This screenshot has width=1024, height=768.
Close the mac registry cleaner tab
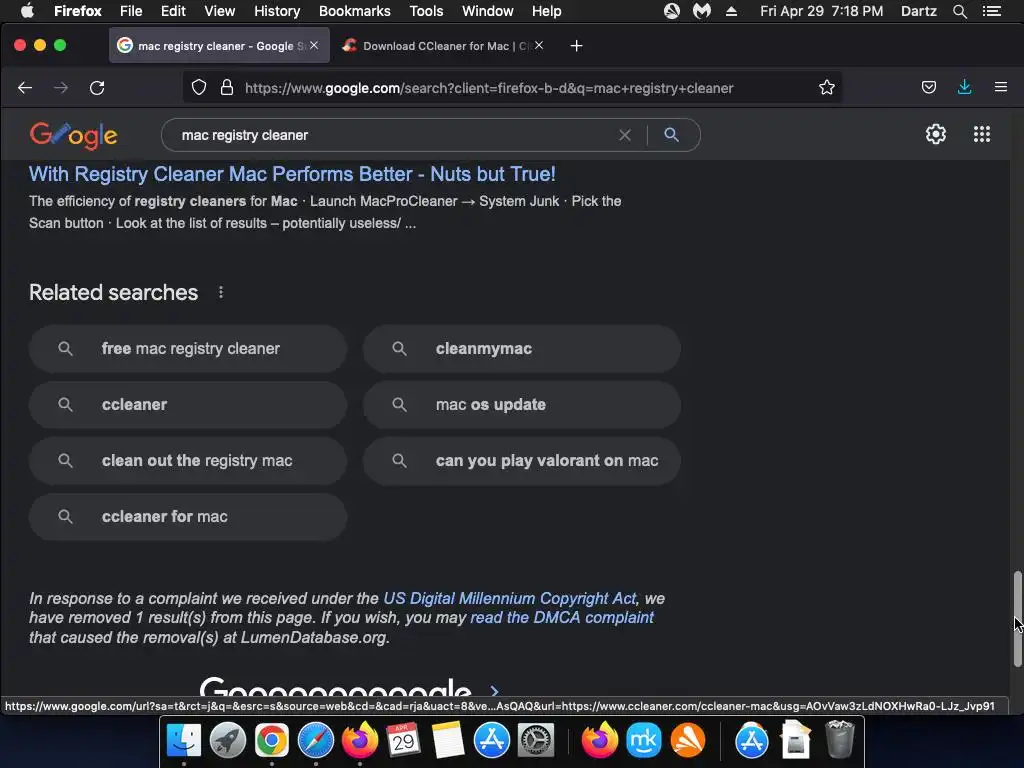[x=314, y=45]
